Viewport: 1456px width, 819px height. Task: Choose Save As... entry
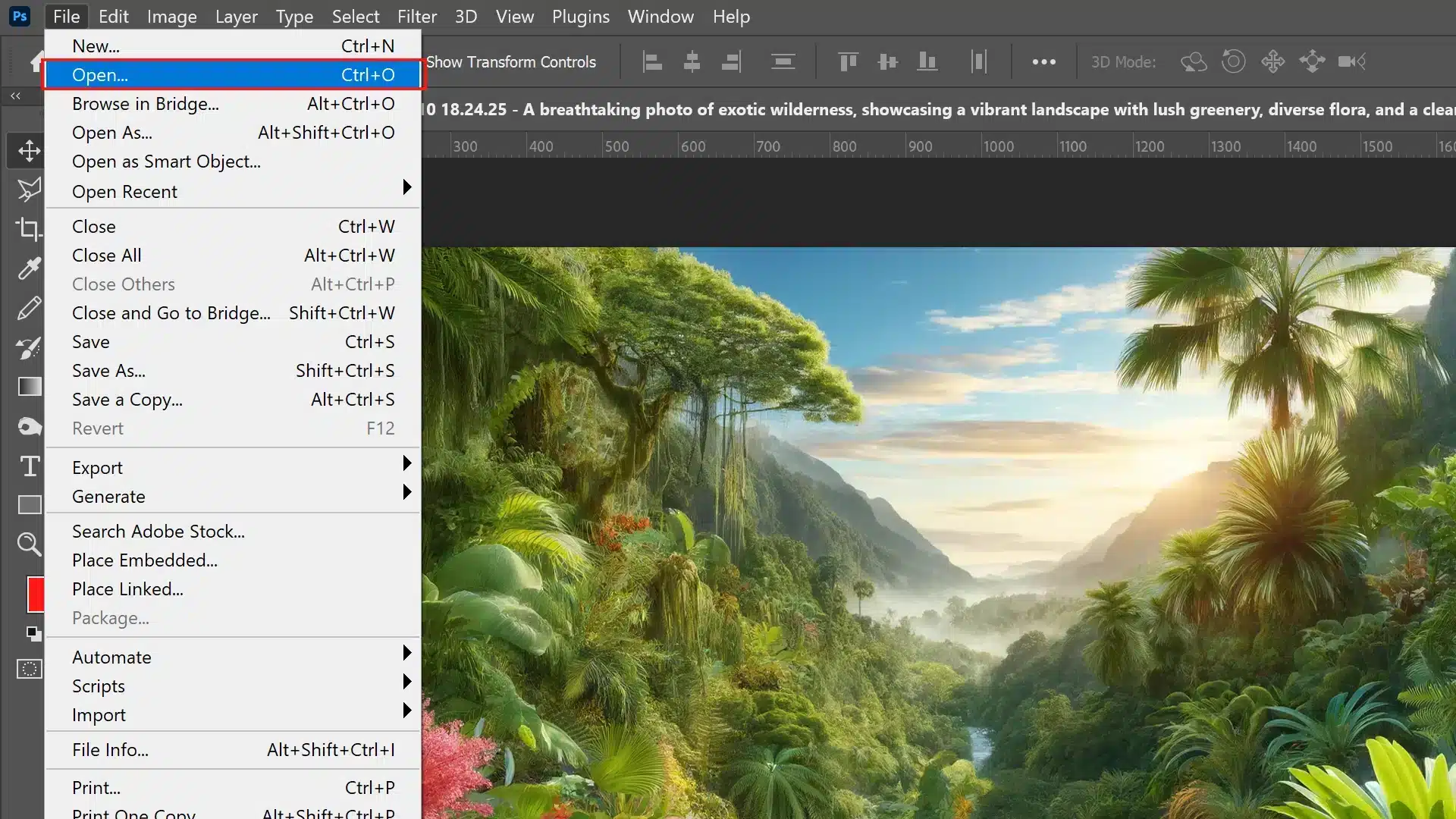[233, 370]
